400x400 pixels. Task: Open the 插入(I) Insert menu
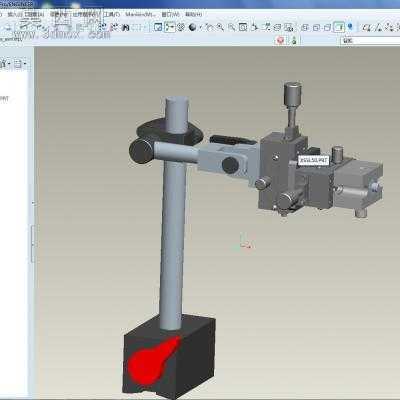point(15,15)
